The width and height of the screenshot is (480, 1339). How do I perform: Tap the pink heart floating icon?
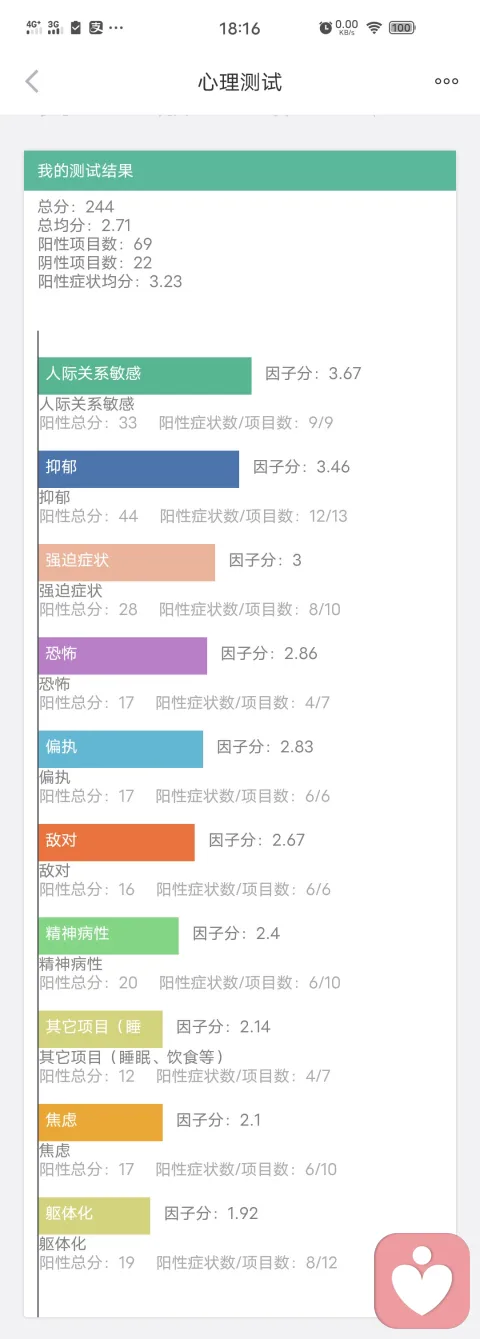(x=422, y=1281)
